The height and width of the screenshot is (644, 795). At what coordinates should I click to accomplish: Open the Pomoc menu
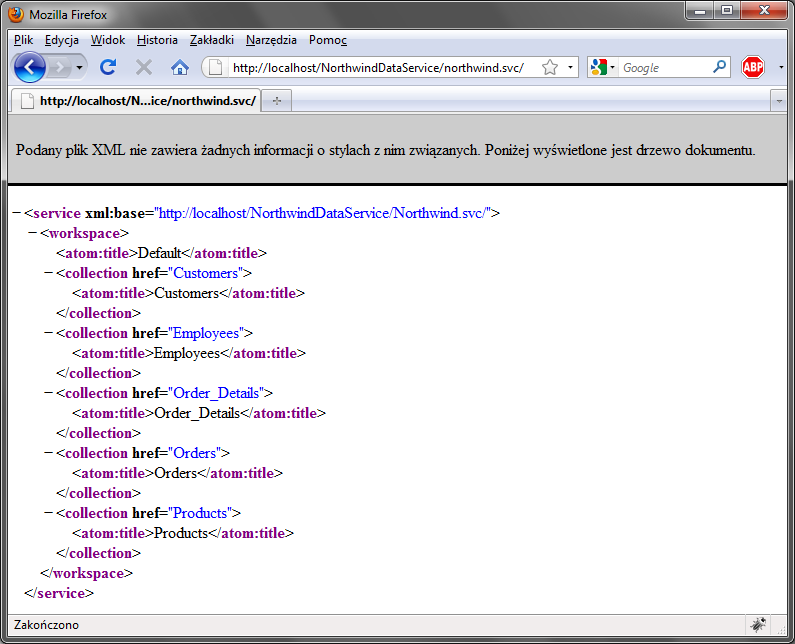click(328, 40)
